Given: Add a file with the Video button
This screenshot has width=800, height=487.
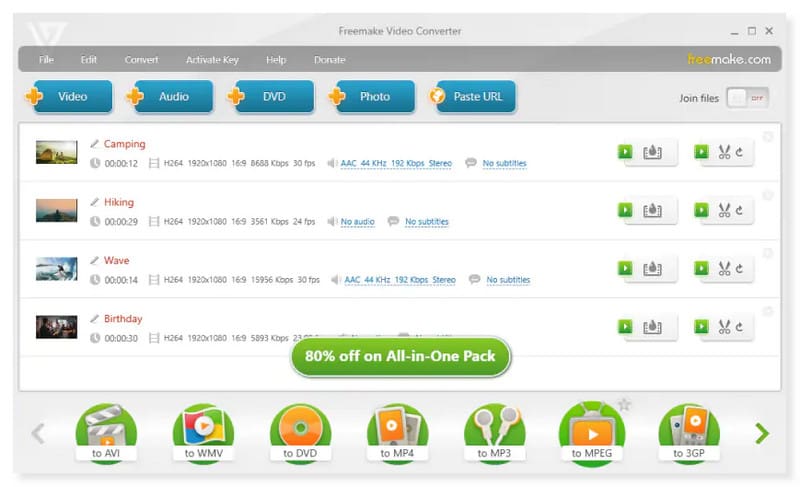Looking at the screenshot, I should coord(65,97).
